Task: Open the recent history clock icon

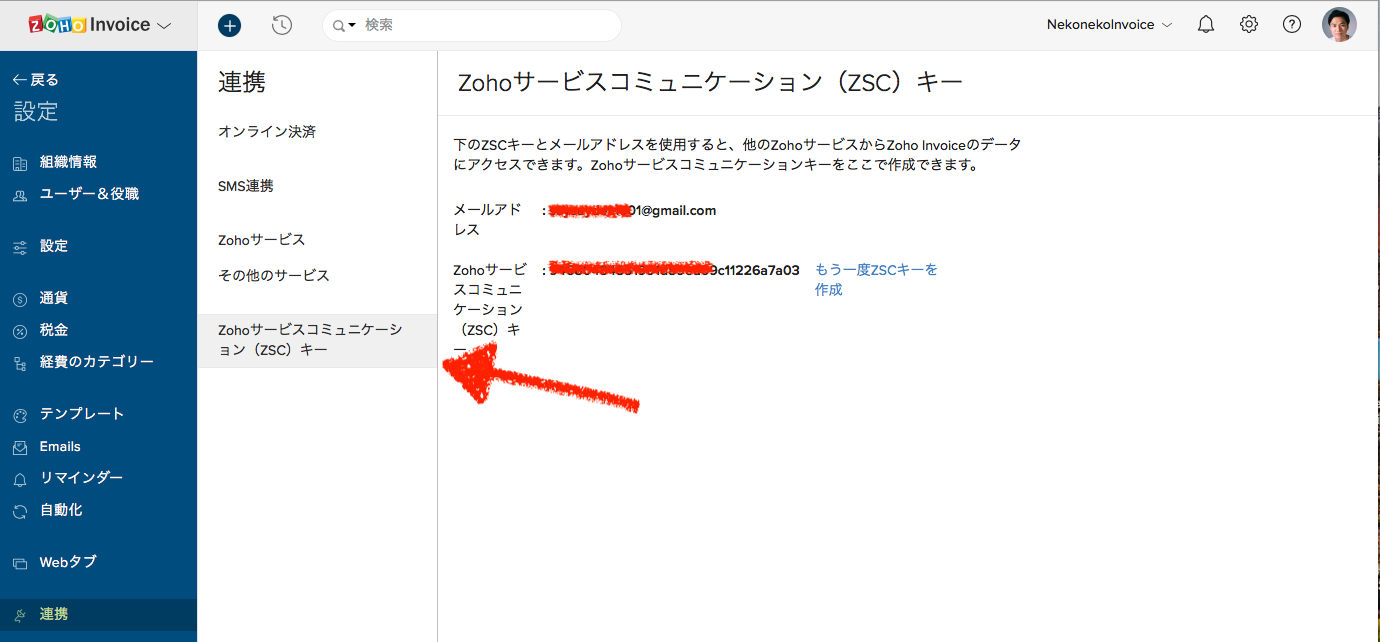Action: [282, 25]
